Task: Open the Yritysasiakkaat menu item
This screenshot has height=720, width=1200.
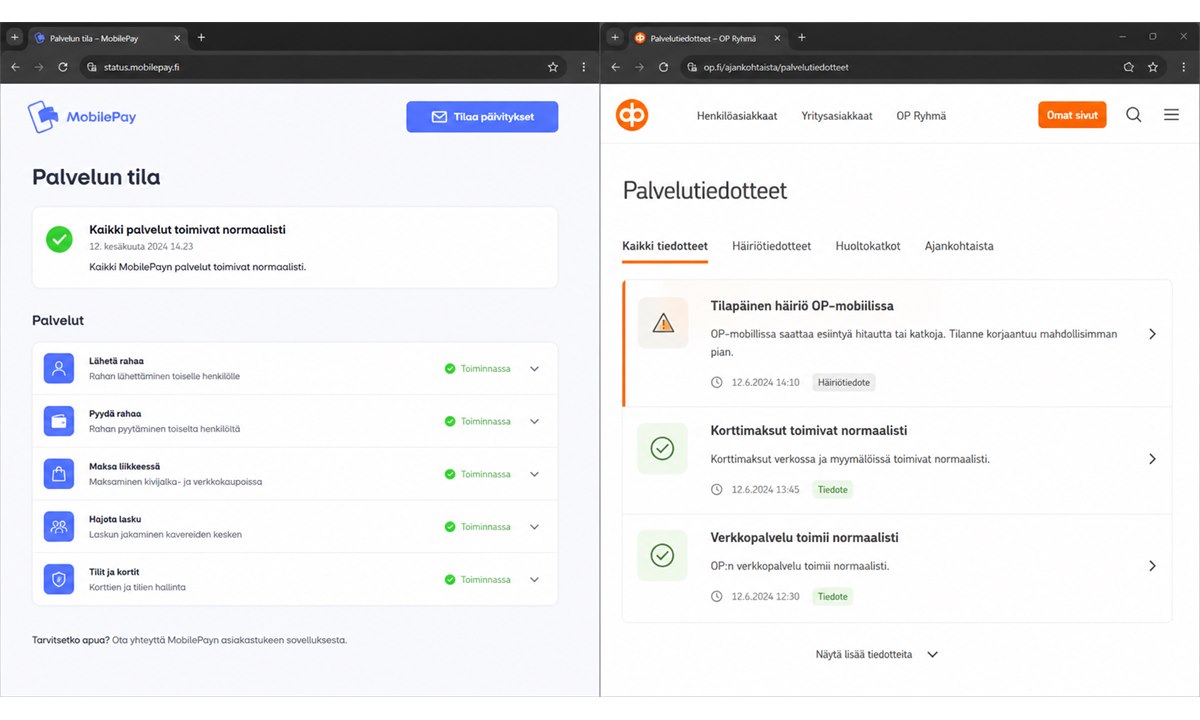Action: (x=837, y=116)
